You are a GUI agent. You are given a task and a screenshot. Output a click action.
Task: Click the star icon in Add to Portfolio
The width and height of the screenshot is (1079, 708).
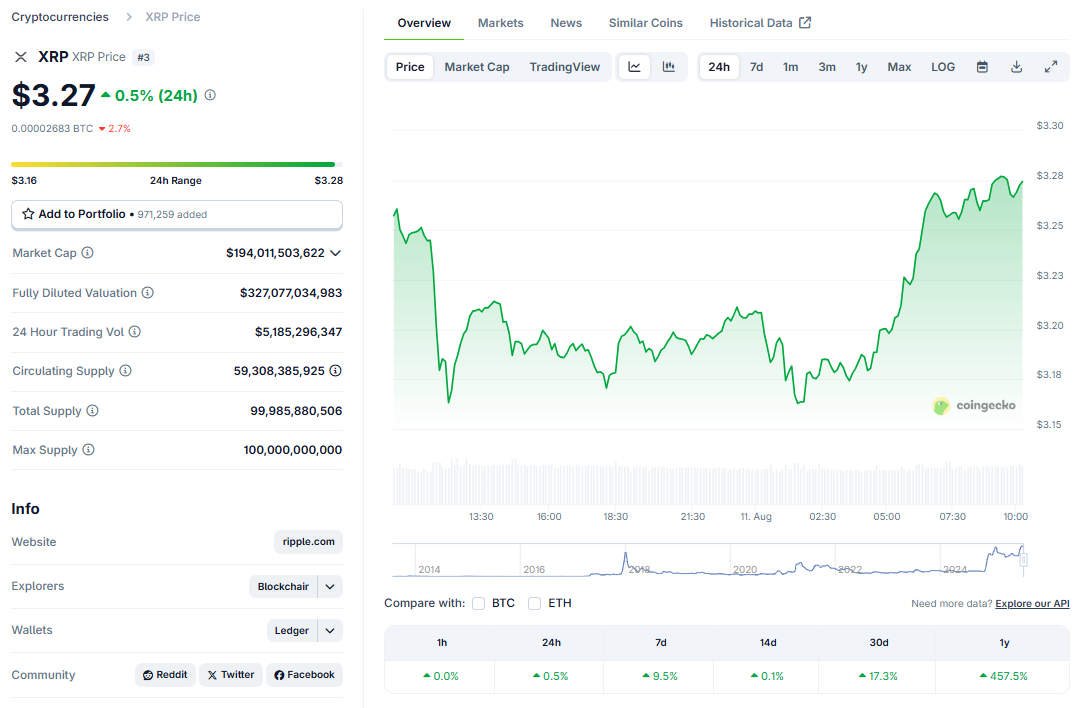28,214
